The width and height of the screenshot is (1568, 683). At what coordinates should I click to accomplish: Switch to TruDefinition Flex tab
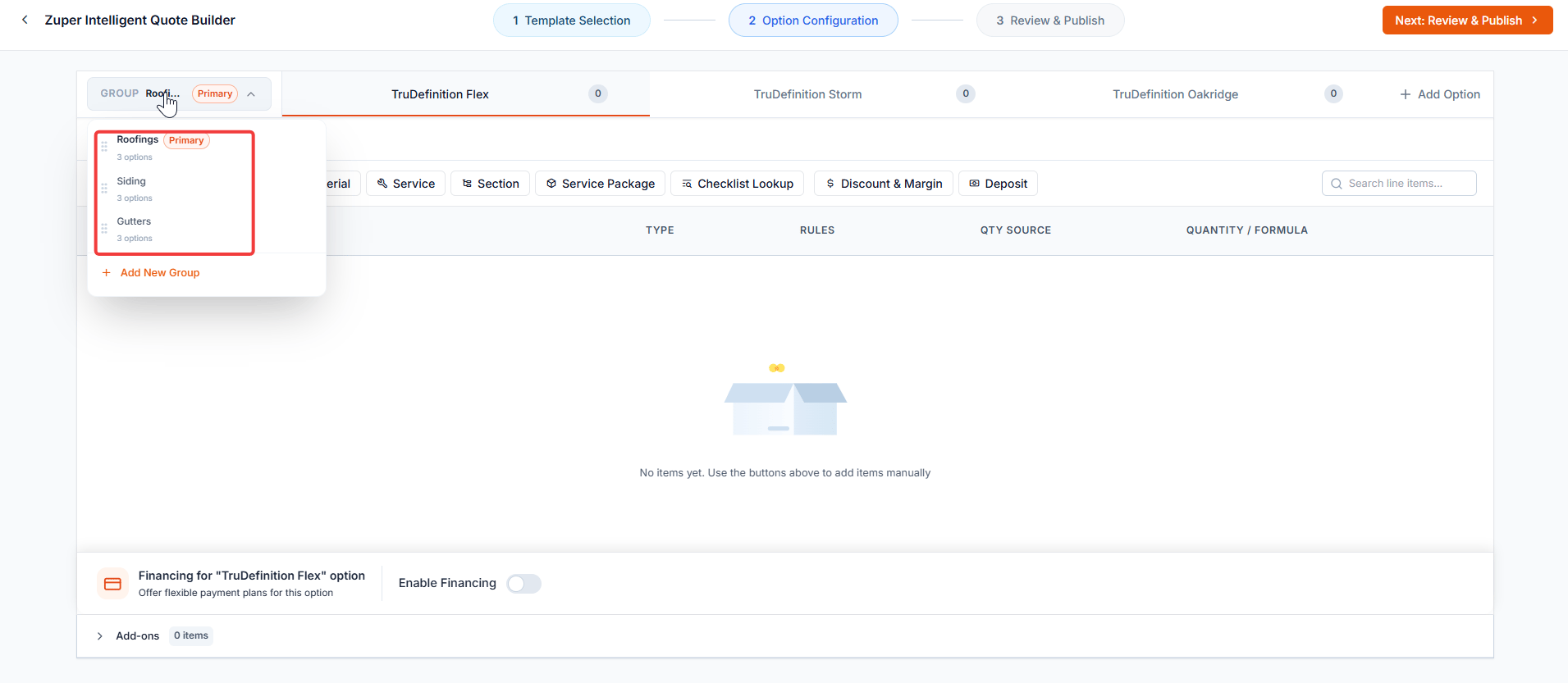(466, 94)
